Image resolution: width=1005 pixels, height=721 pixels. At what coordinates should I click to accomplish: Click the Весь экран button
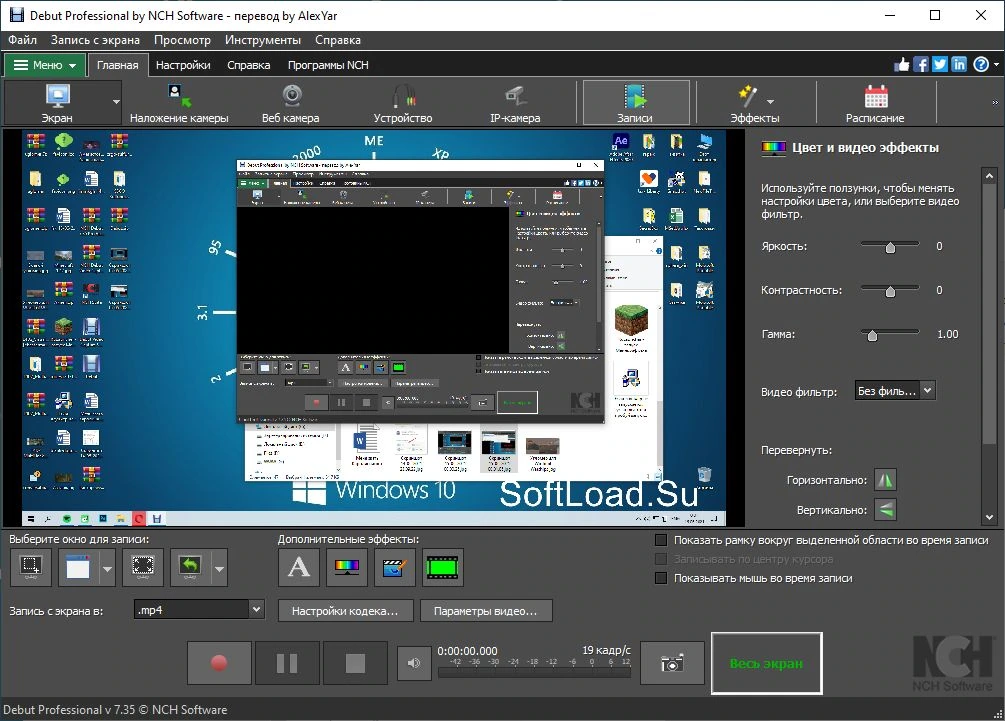click(x=767, y=663)
